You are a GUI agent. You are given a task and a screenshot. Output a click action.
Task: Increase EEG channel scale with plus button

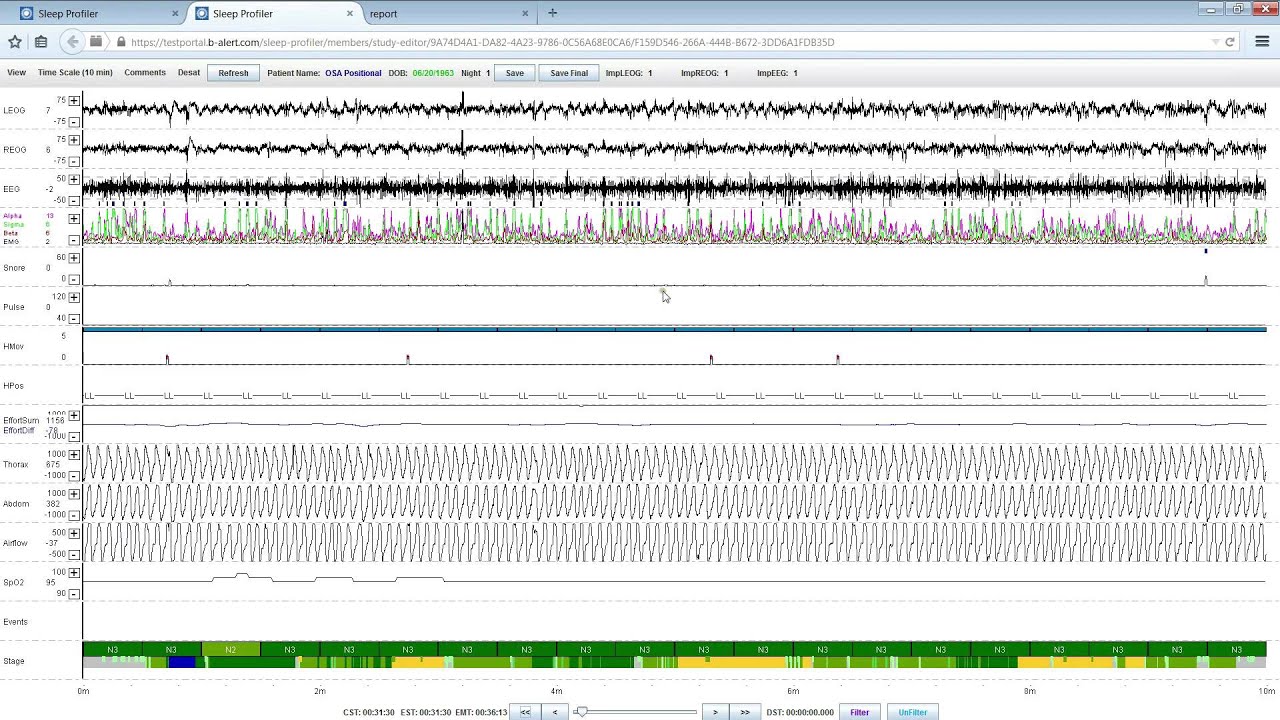tap(74, 179)
